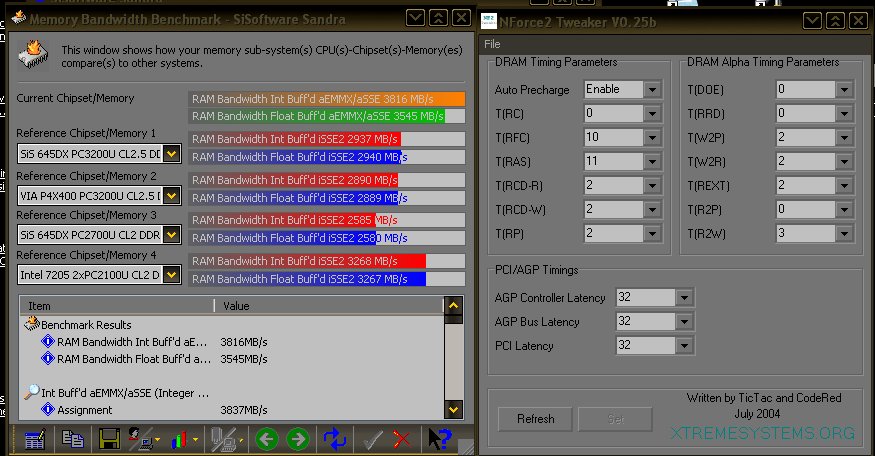The width and height of the screenshot is (875, 456).
Task: Click the NForce2 Tweaker title bar icon
Action: tap(489, 21)
